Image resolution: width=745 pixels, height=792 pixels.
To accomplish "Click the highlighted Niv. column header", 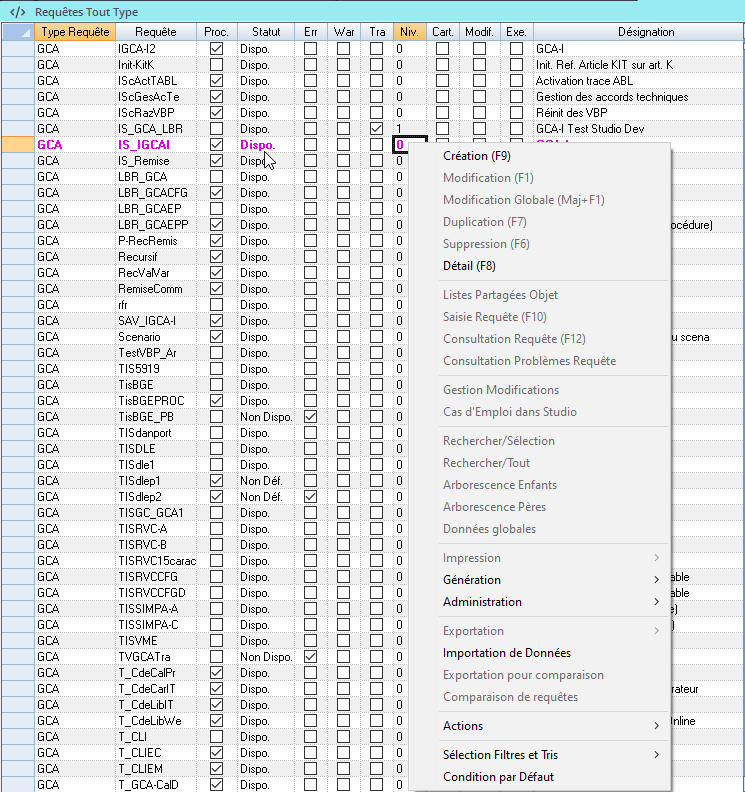I will pyautogui.click(x=409, y=32).
